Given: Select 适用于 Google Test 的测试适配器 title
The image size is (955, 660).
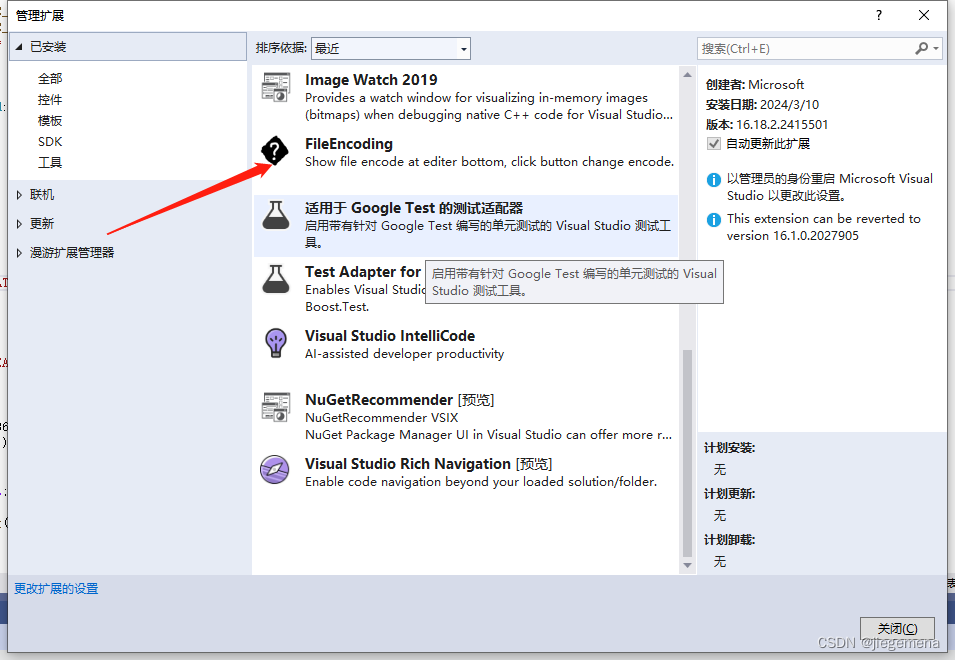Looking at the screenshot, I should click(414, 208).
